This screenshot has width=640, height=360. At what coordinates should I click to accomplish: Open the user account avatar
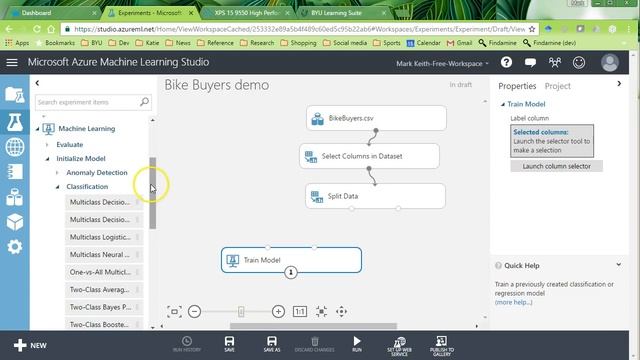(x=609, y=62)
